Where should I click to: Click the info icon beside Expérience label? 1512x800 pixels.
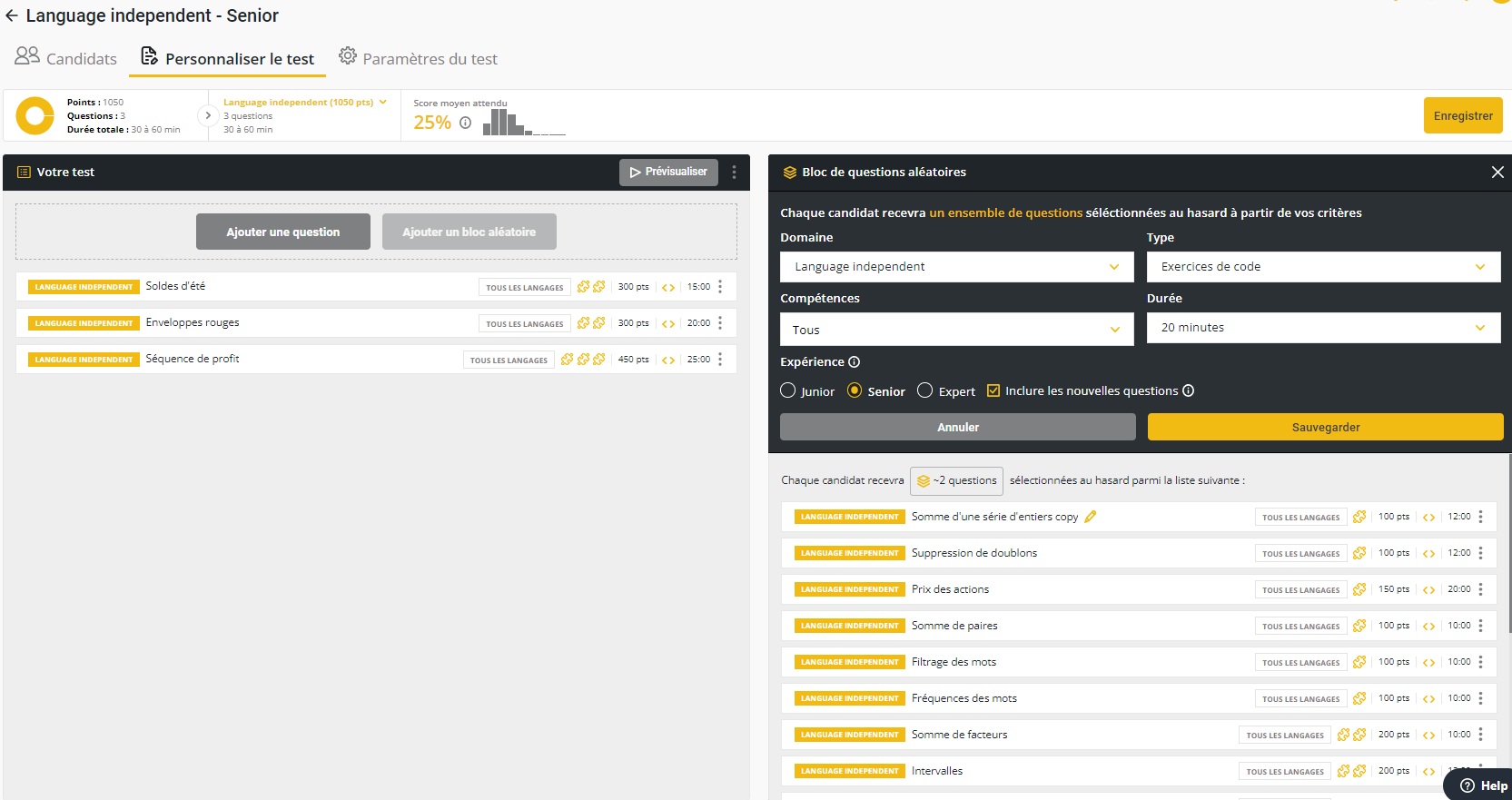click(854, 362)
